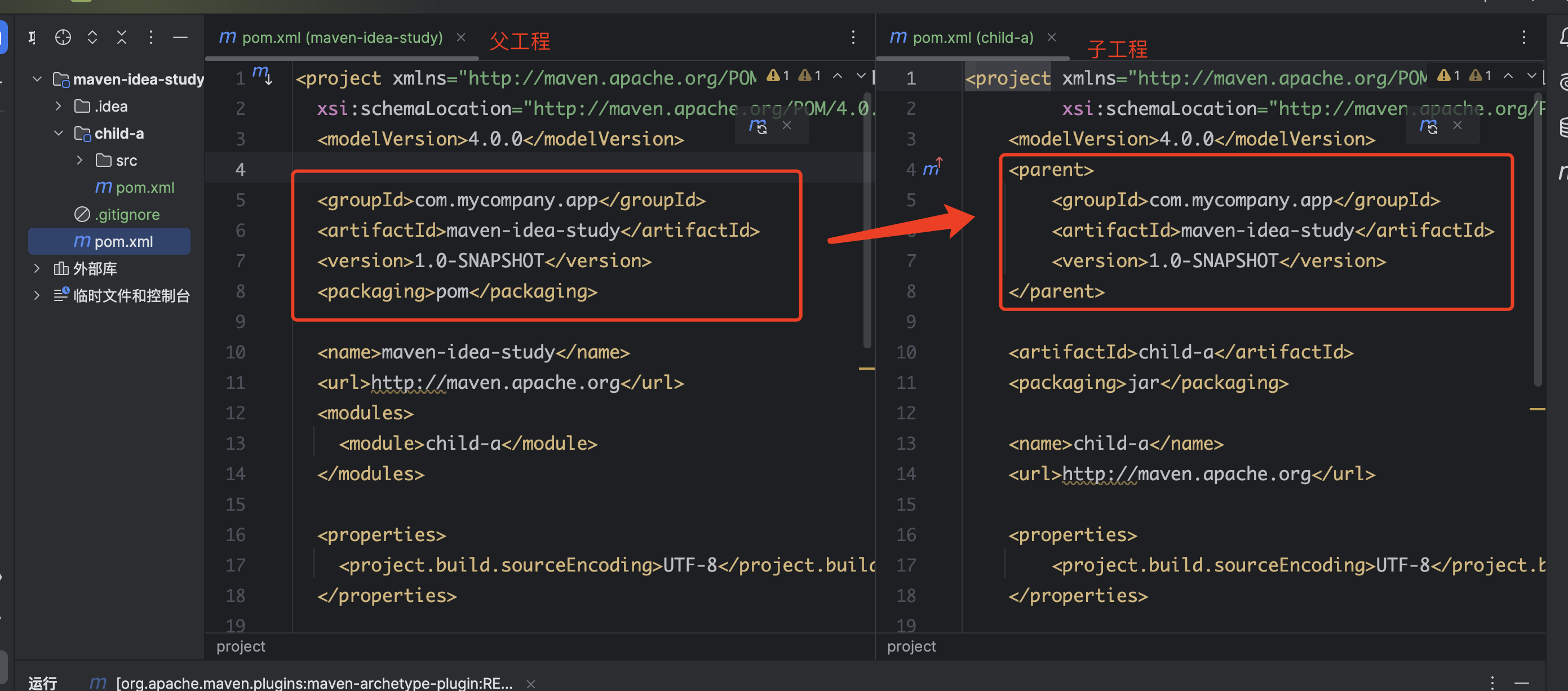The height and width of the screenshot is (691, 1568).
Task: Click the collapse all icon in project panel
Action: click(x=122, y=38)
